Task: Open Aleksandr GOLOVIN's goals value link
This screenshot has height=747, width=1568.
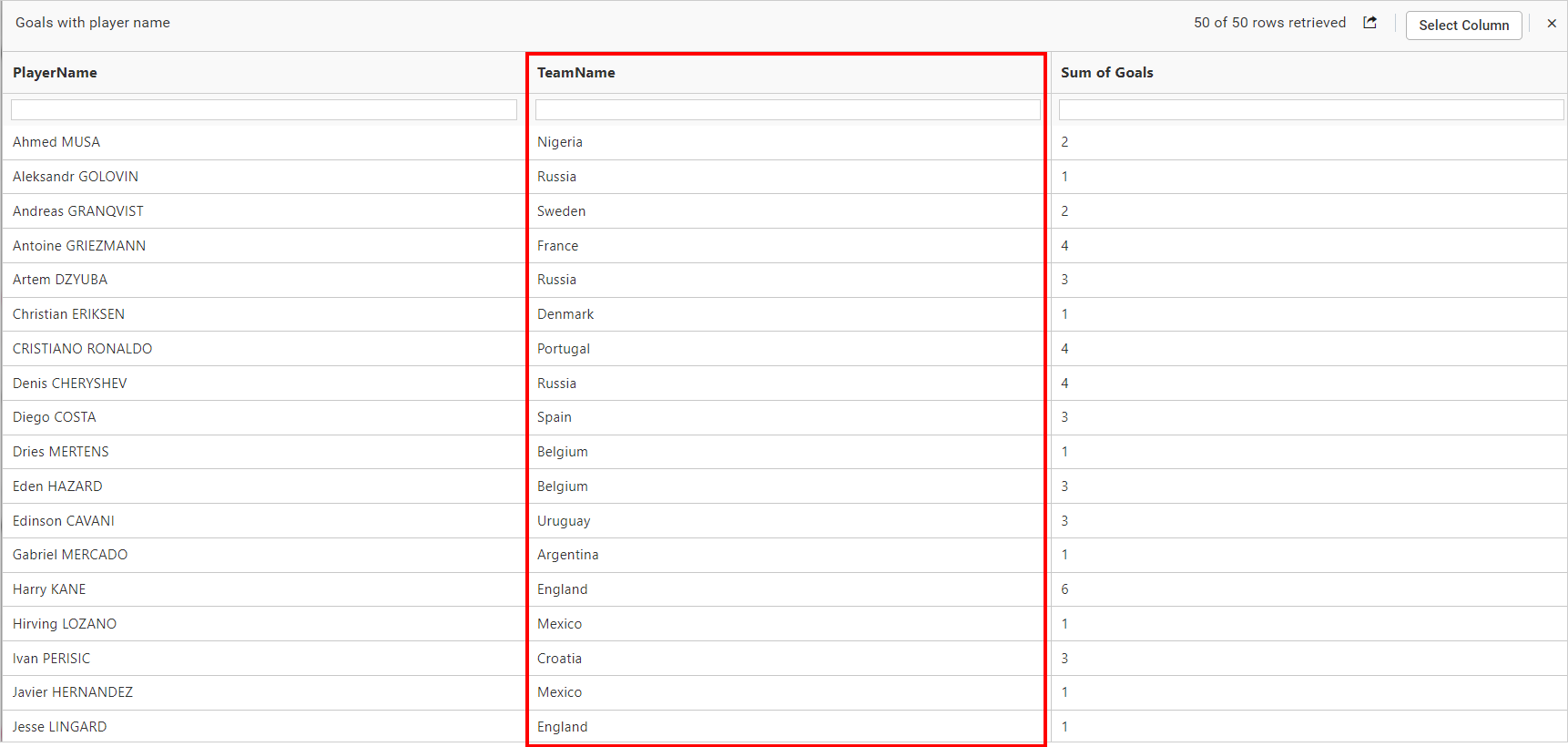Action: 1064,176
